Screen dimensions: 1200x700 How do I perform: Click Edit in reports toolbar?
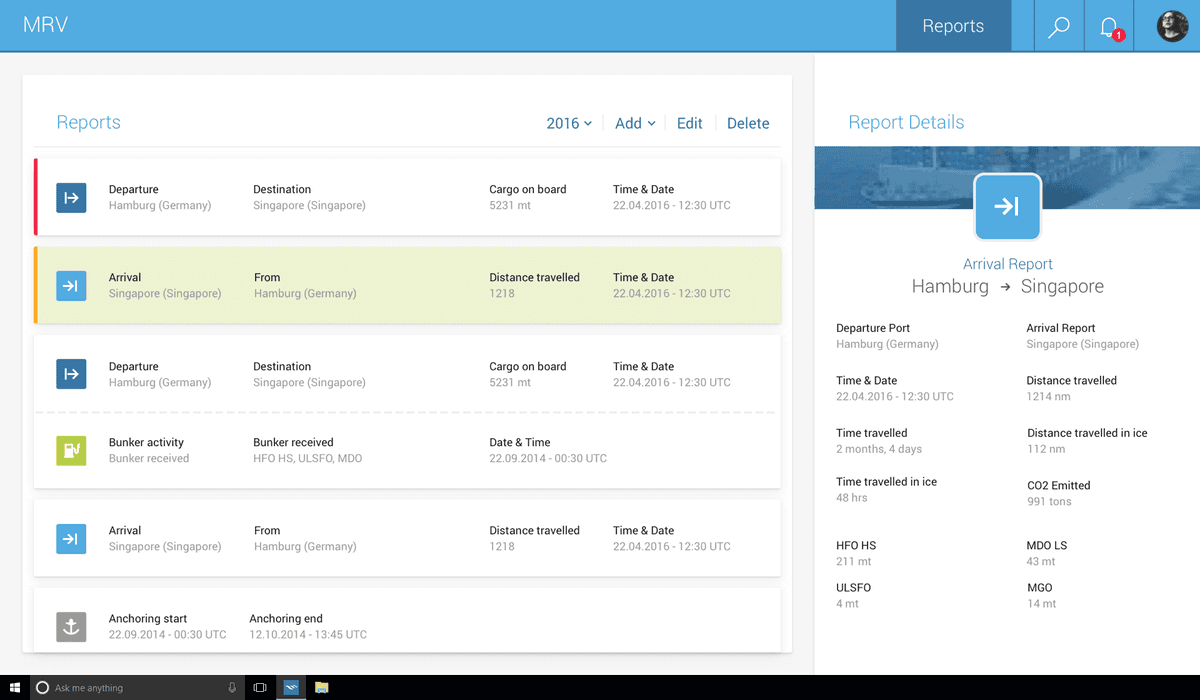coord(690,123)
